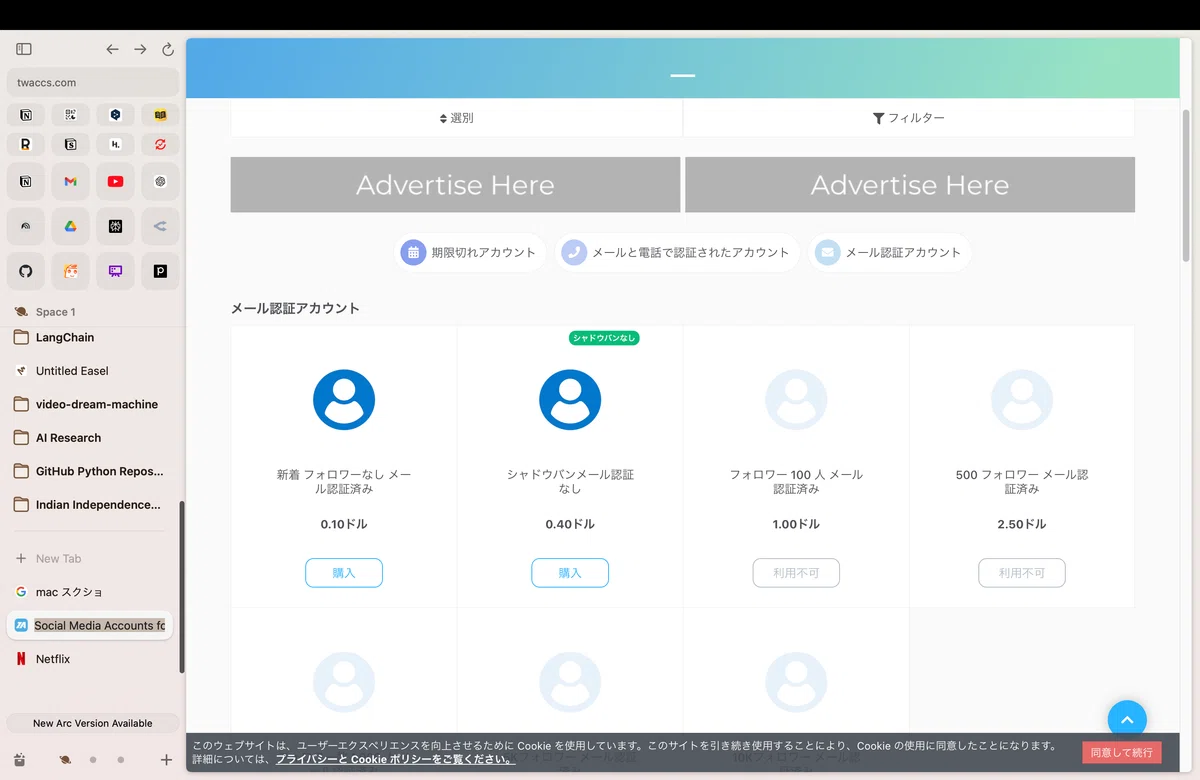This screenshot has width=1200, height=780.
Task: Open the black brain-pattern favorite icon
Action: click(x=115, y=227)
